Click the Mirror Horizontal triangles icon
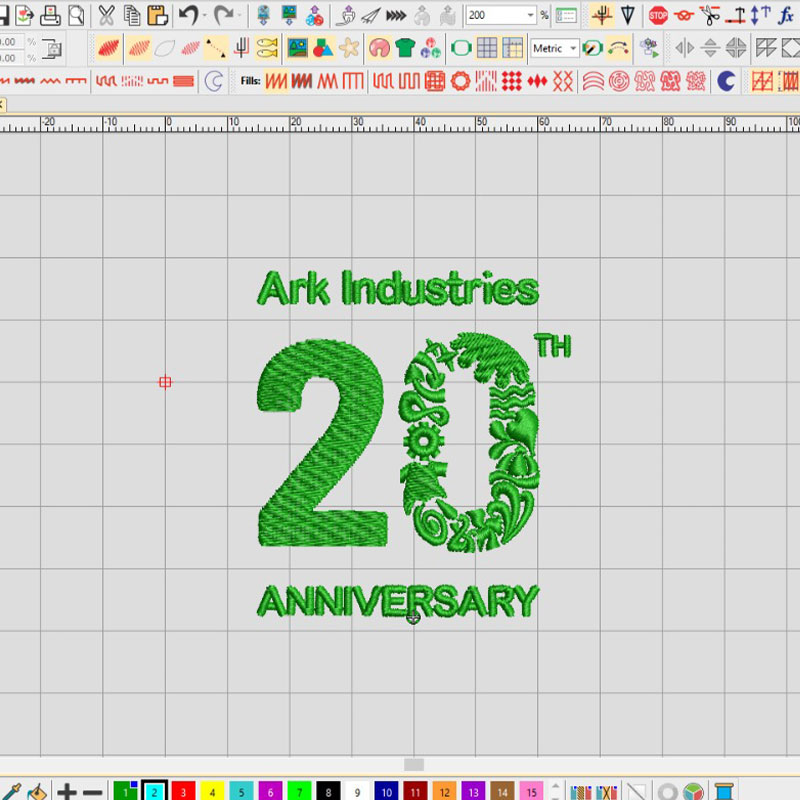This screenshot has height=800, width=800. click(x=684, y=48)
